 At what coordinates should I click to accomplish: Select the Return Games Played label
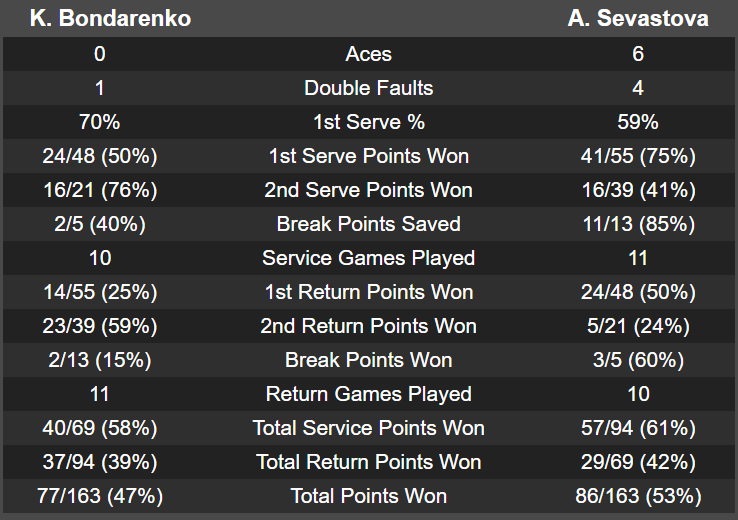[368, 394]
